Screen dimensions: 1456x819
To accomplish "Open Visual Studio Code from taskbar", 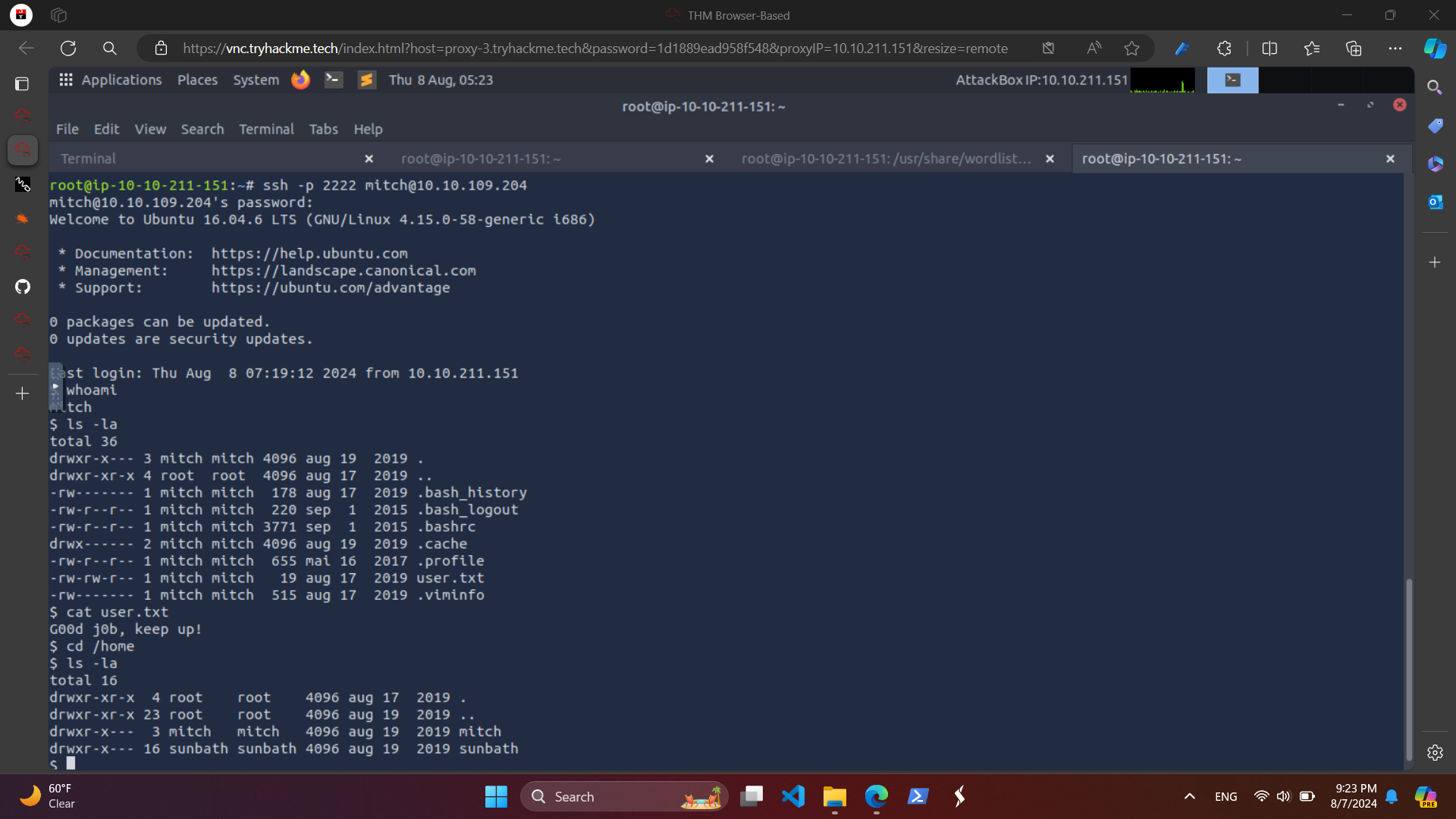I will [793, 796].
